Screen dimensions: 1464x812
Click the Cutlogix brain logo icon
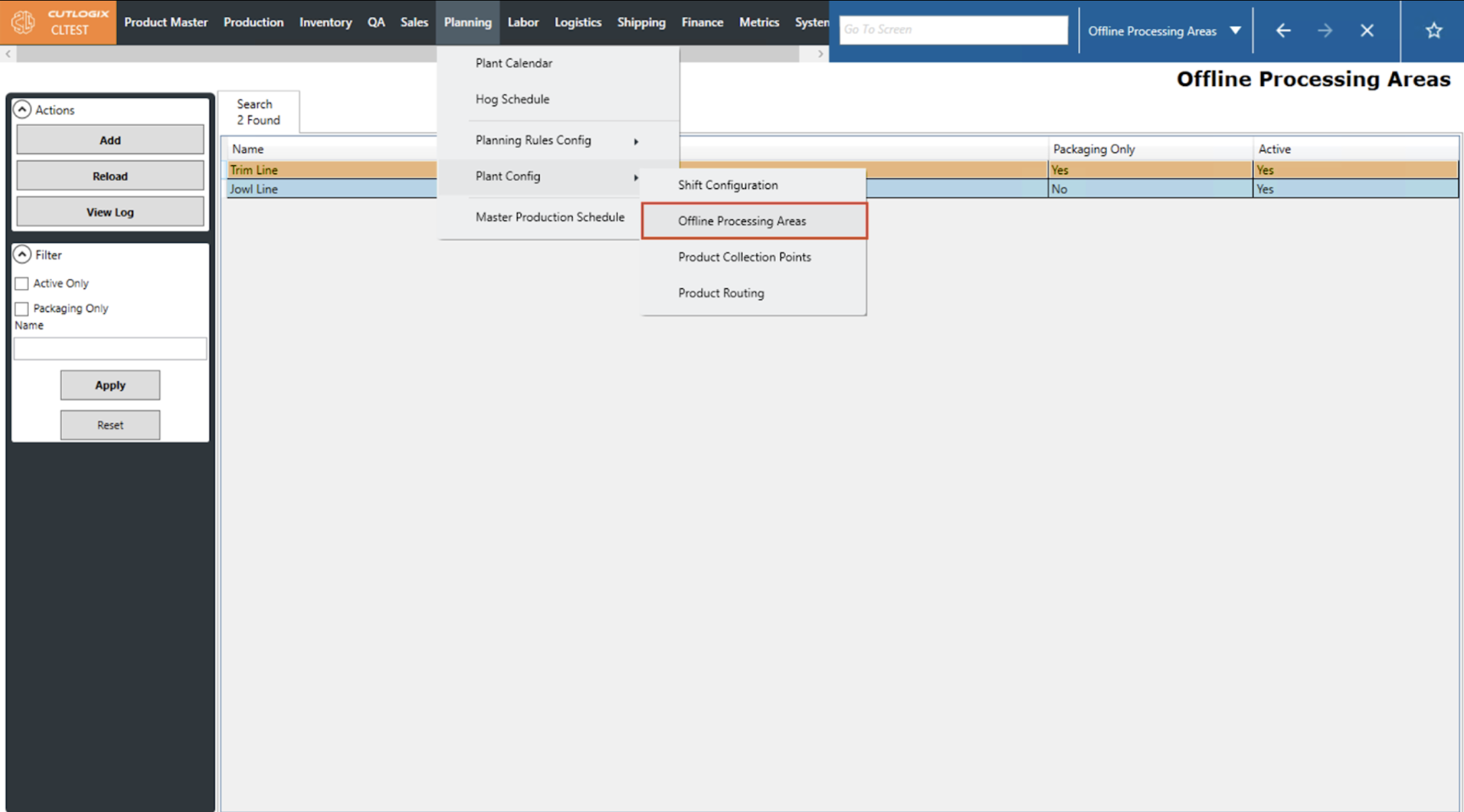(x=24, y=22)
